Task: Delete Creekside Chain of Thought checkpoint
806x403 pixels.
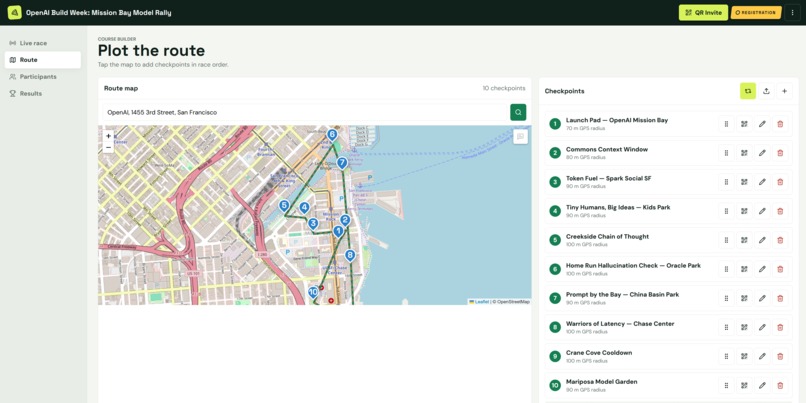Action: pos(780,240)
